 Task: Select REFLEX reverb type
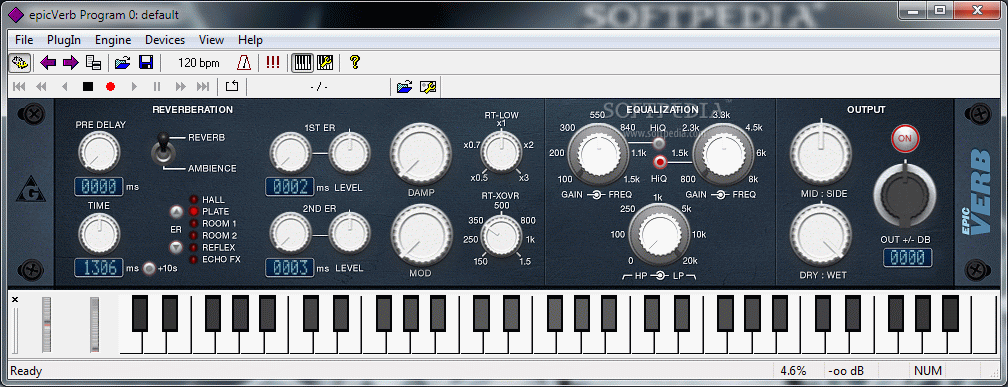tap(194, 248)
